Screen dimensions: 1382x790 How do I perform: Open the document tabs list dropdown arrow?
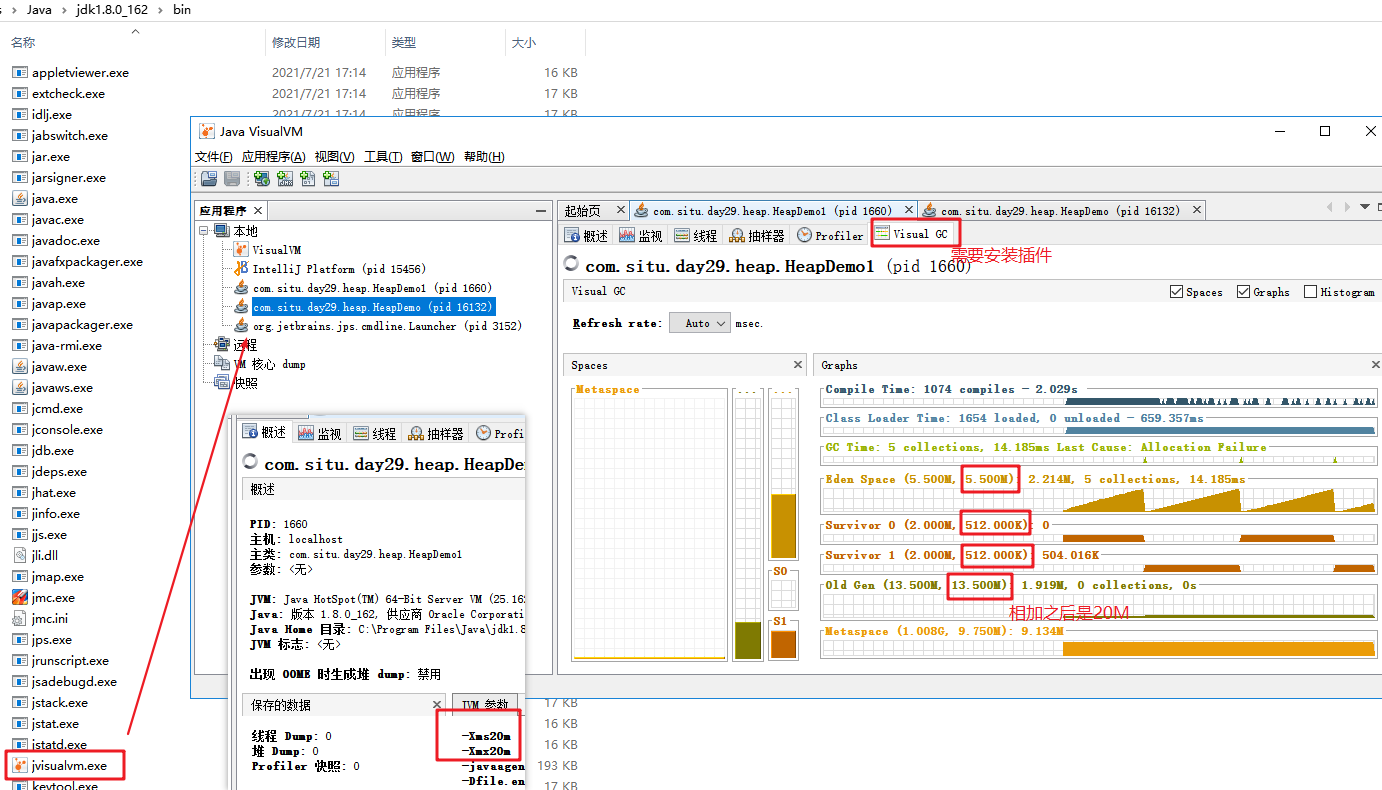[x=1365, y=207]
